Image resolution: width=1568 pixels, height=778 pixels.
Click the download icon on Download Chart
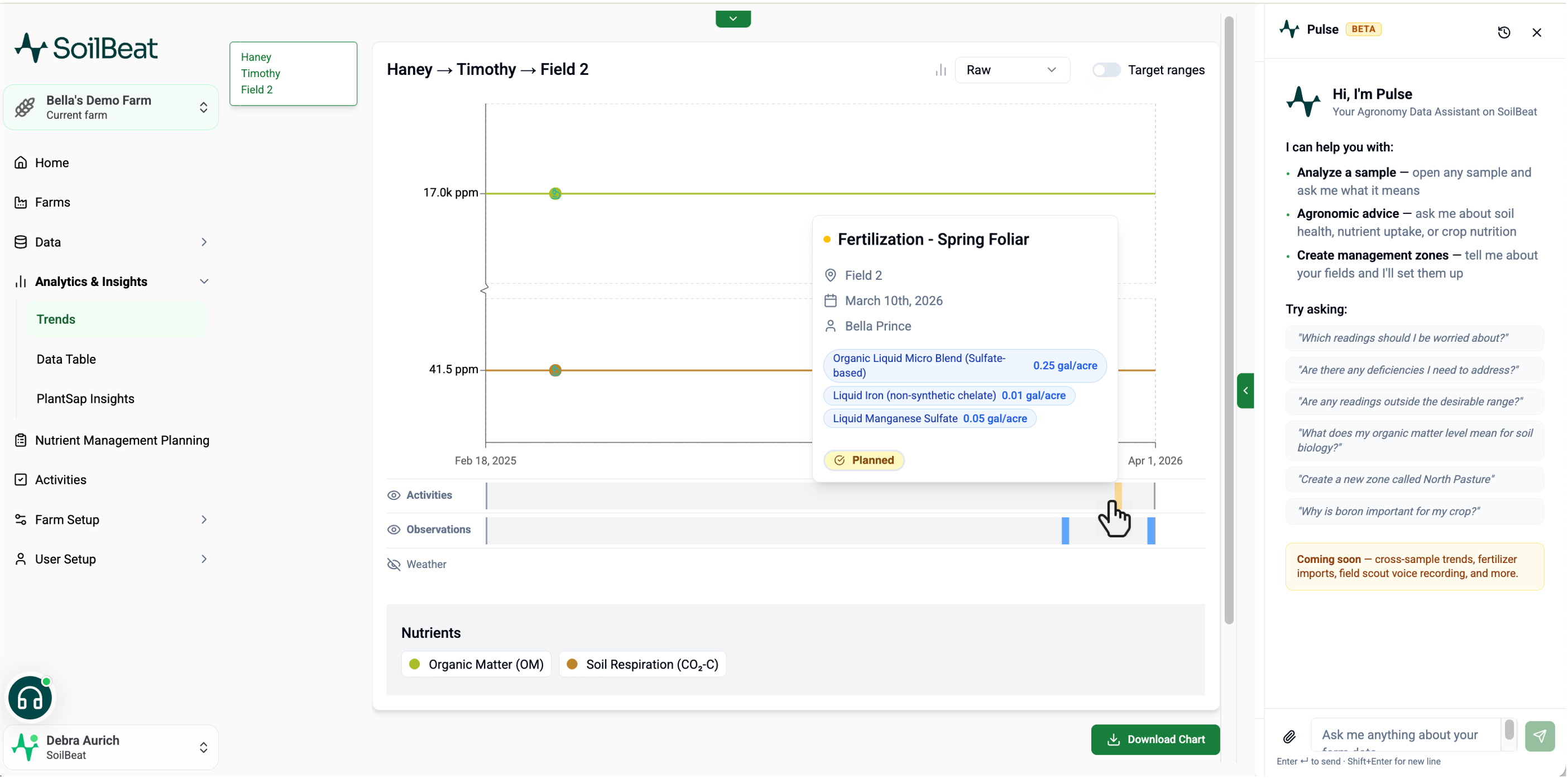click(x=1113, y=739)
